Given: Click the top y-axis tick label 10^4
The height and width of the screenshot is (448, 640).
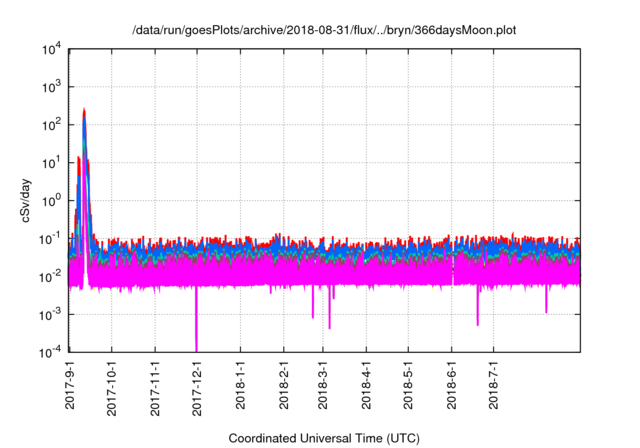Looking at the screenshot, I should tap(50, 49).
